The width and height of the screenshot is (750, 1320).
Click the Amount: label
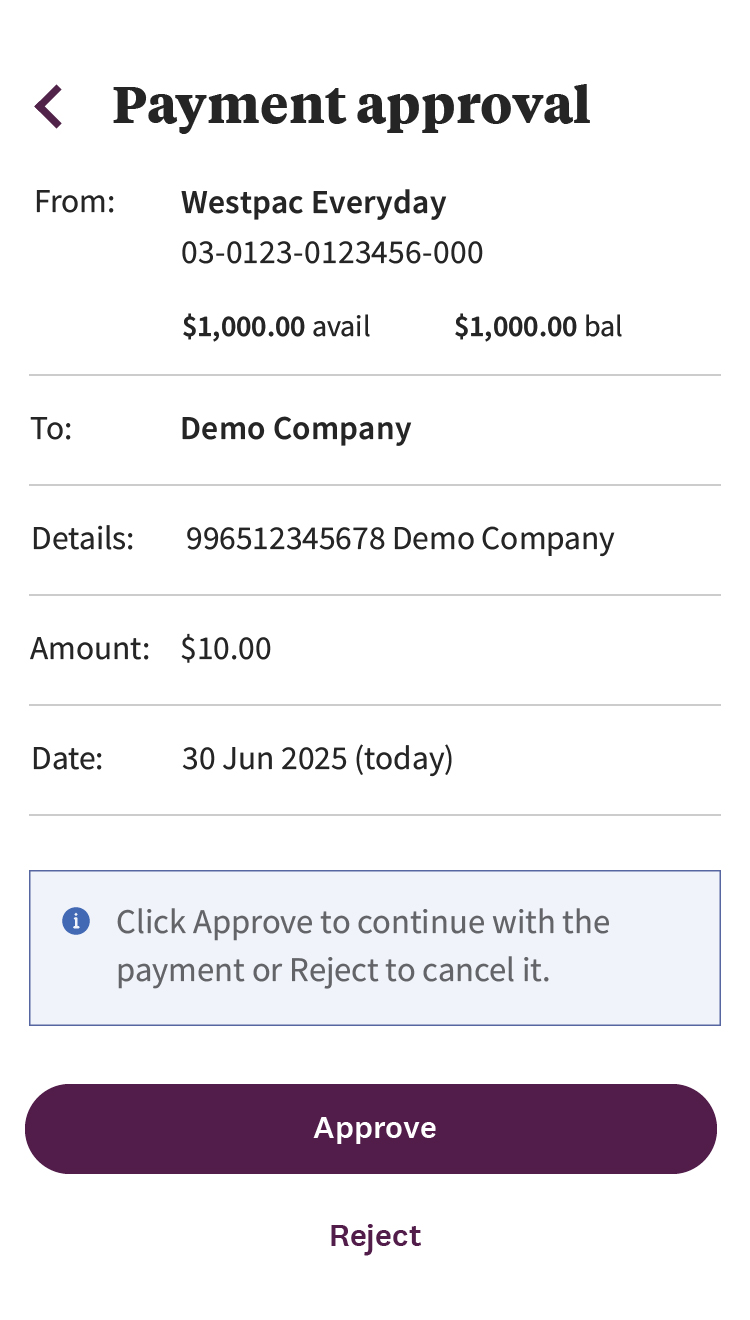tap(90, 649)
